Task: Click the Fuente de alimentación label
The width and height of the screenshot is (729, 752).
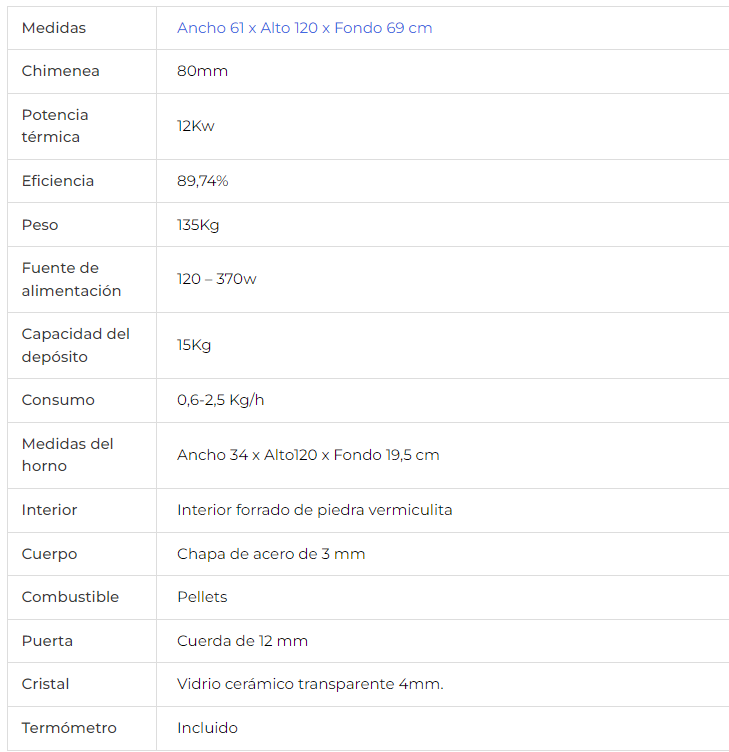Action: pos(71,280)
